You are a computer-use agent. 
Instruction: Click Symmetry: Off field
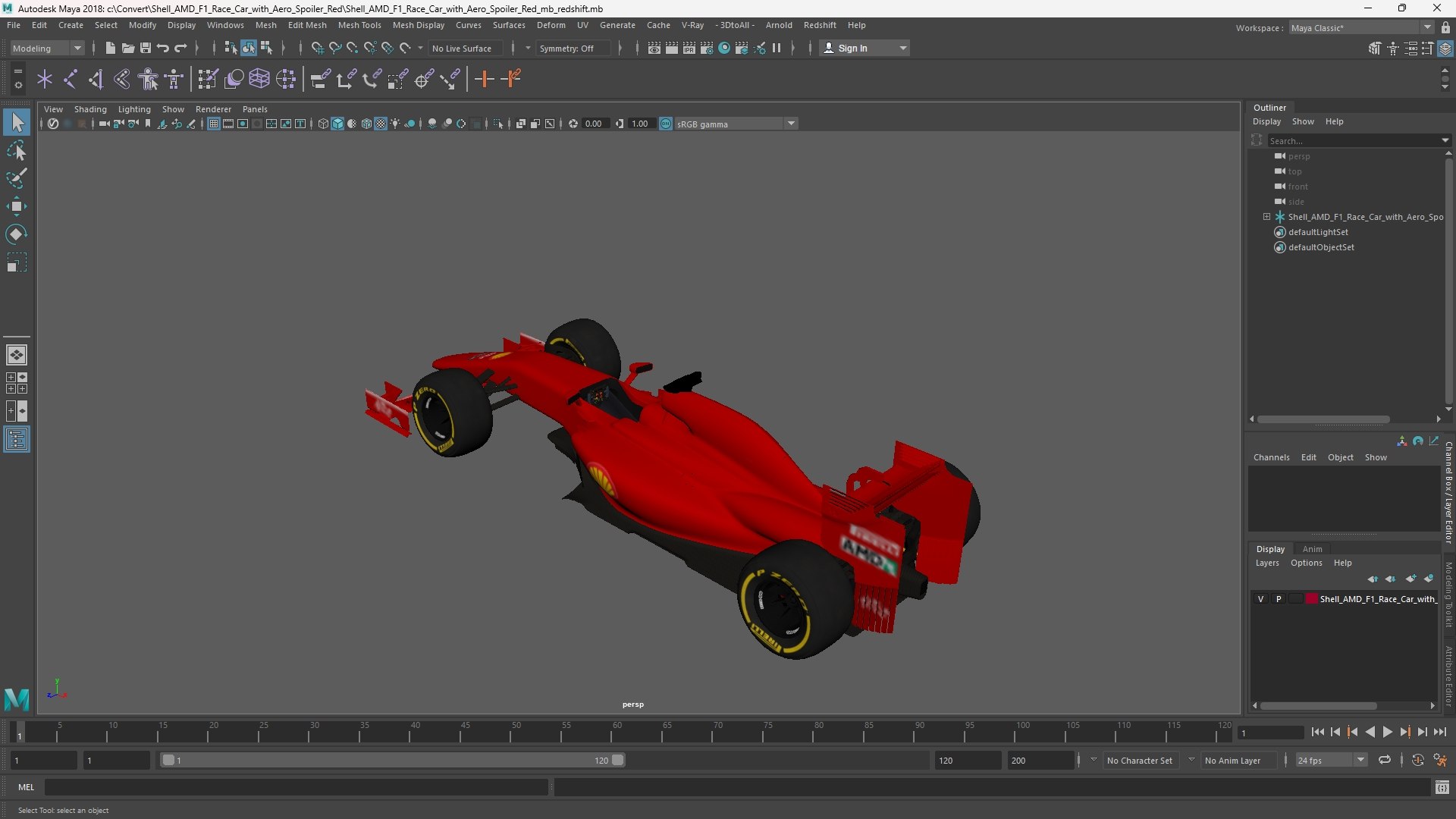pos(573,49)
